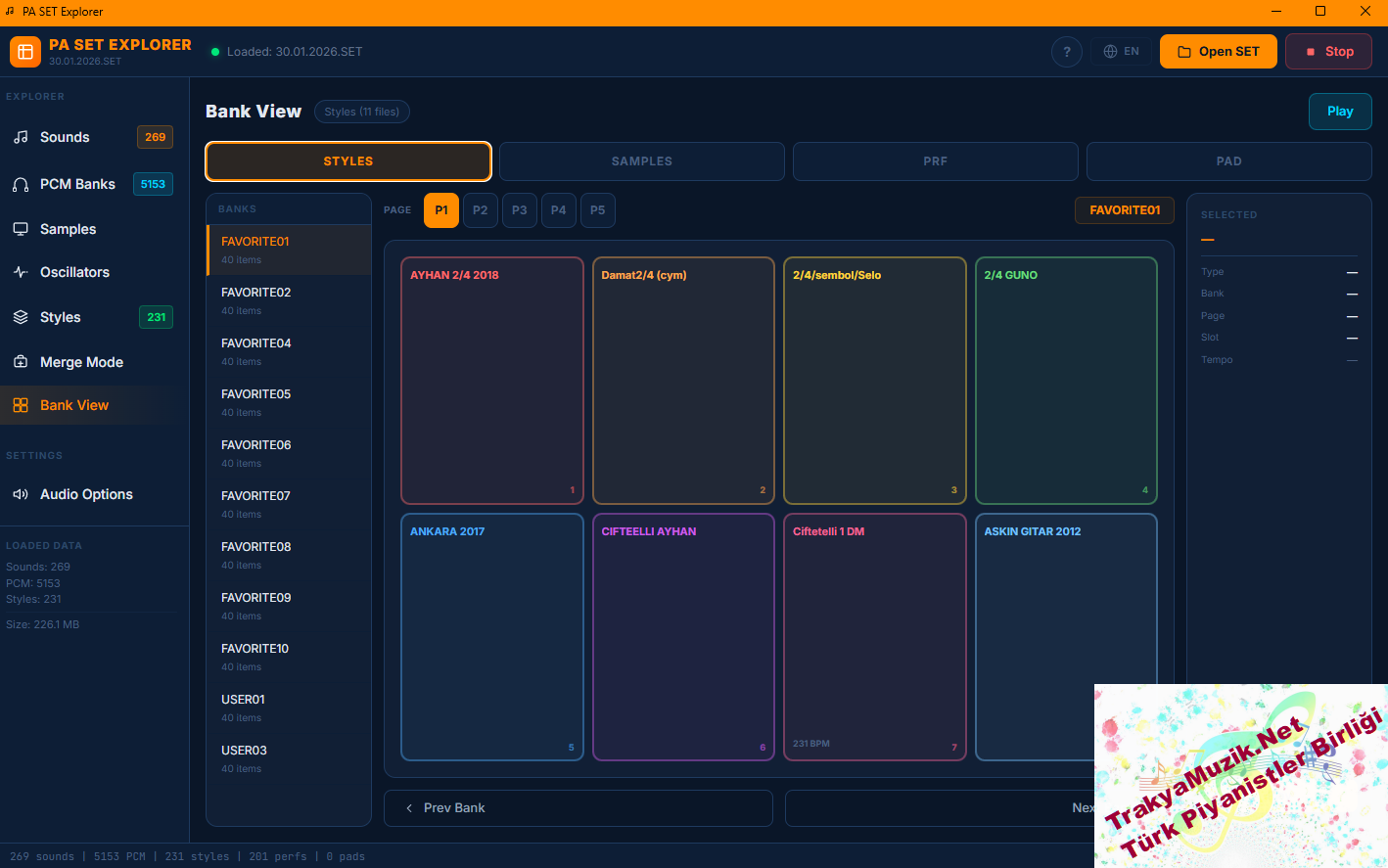Stop playback with the Stop button
Viewport: 1388px width, 868px height.
(1328, 52)
